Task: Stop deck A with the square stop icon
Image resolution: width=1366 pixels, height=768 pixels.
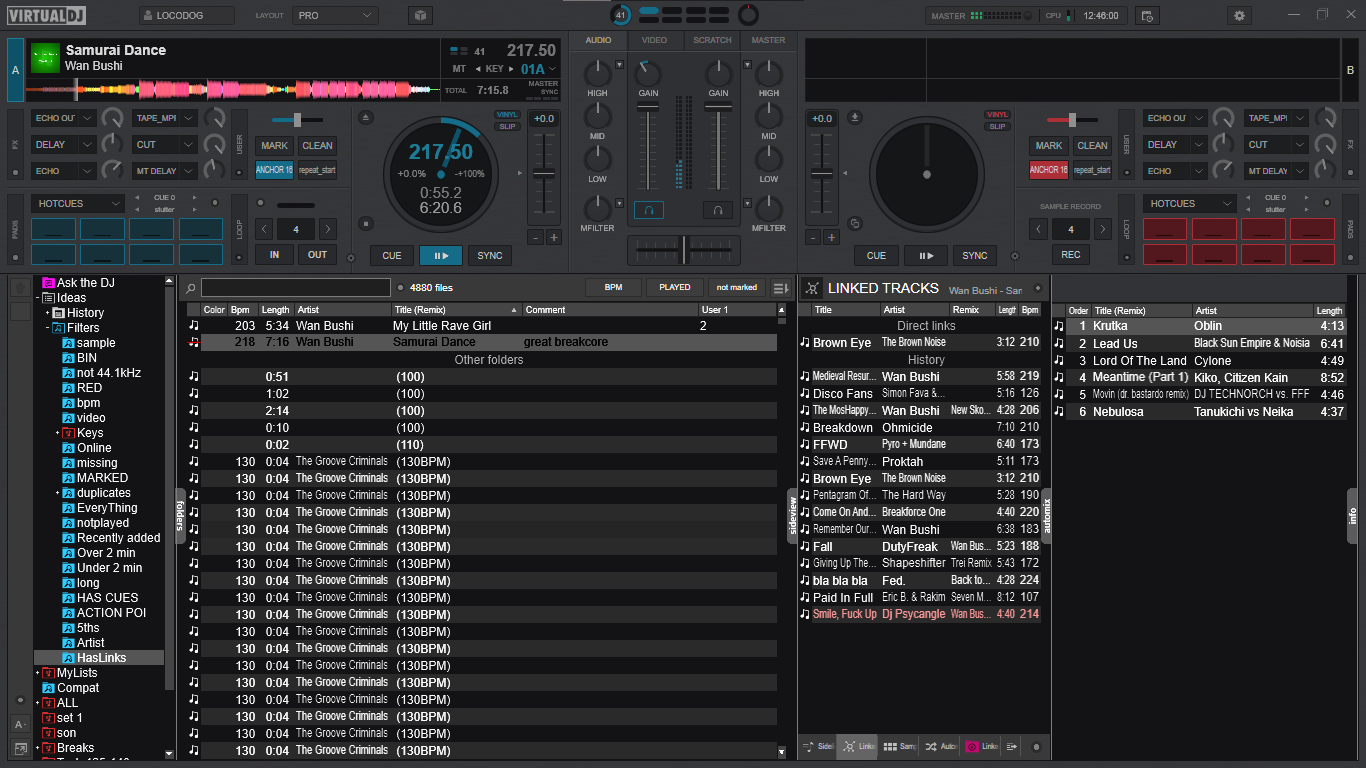Action: coord(366,224)
